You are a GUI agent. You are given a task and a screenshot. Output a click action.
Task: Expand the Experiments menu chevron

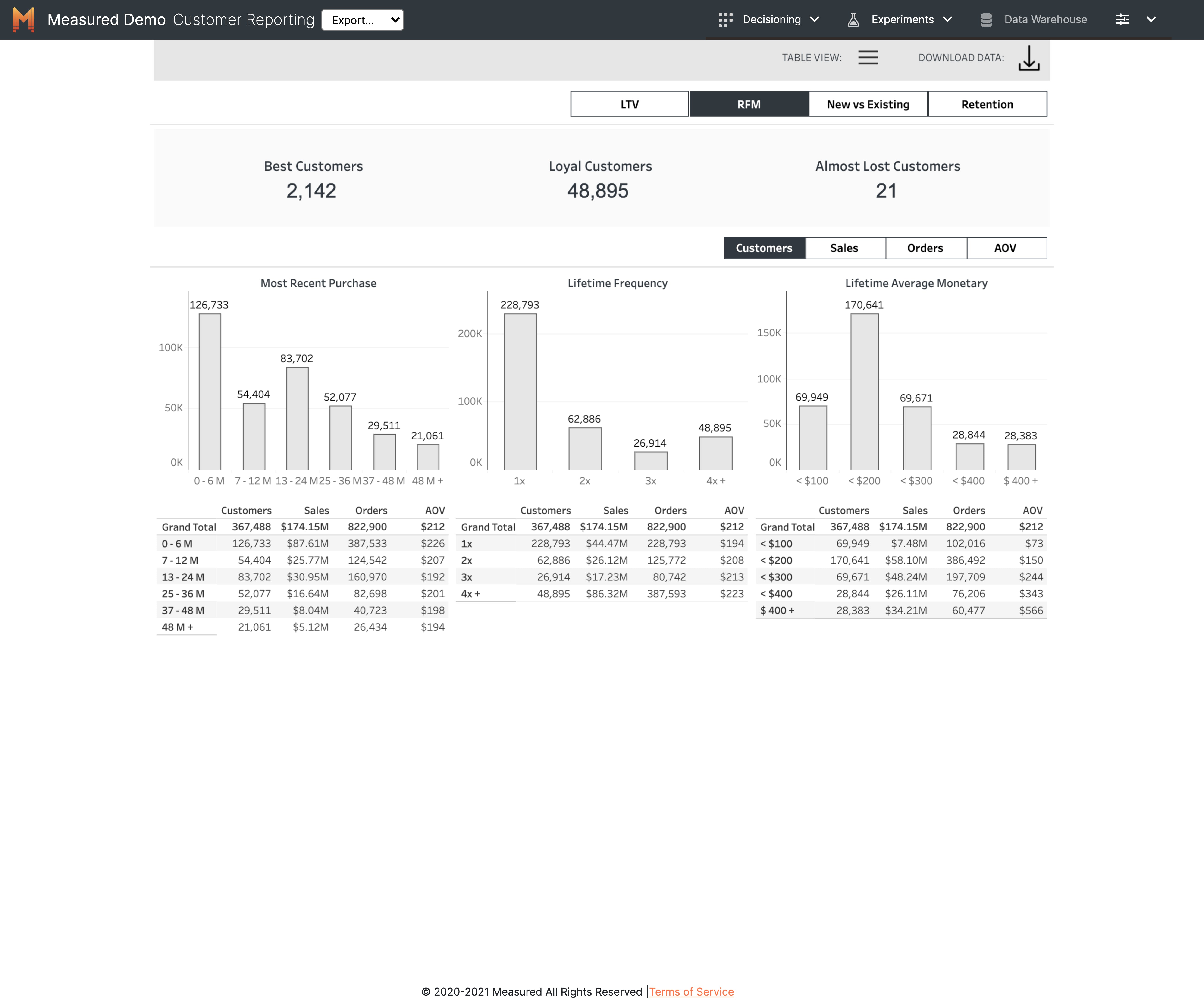click(948, 19)
